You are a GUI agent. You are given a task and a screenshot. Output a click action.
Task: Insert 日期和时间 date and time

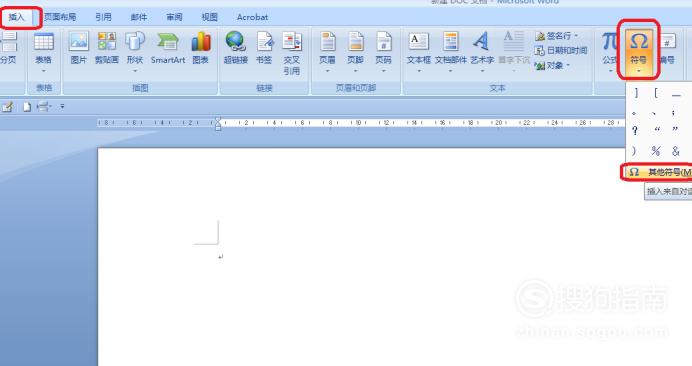click(561, 50)
